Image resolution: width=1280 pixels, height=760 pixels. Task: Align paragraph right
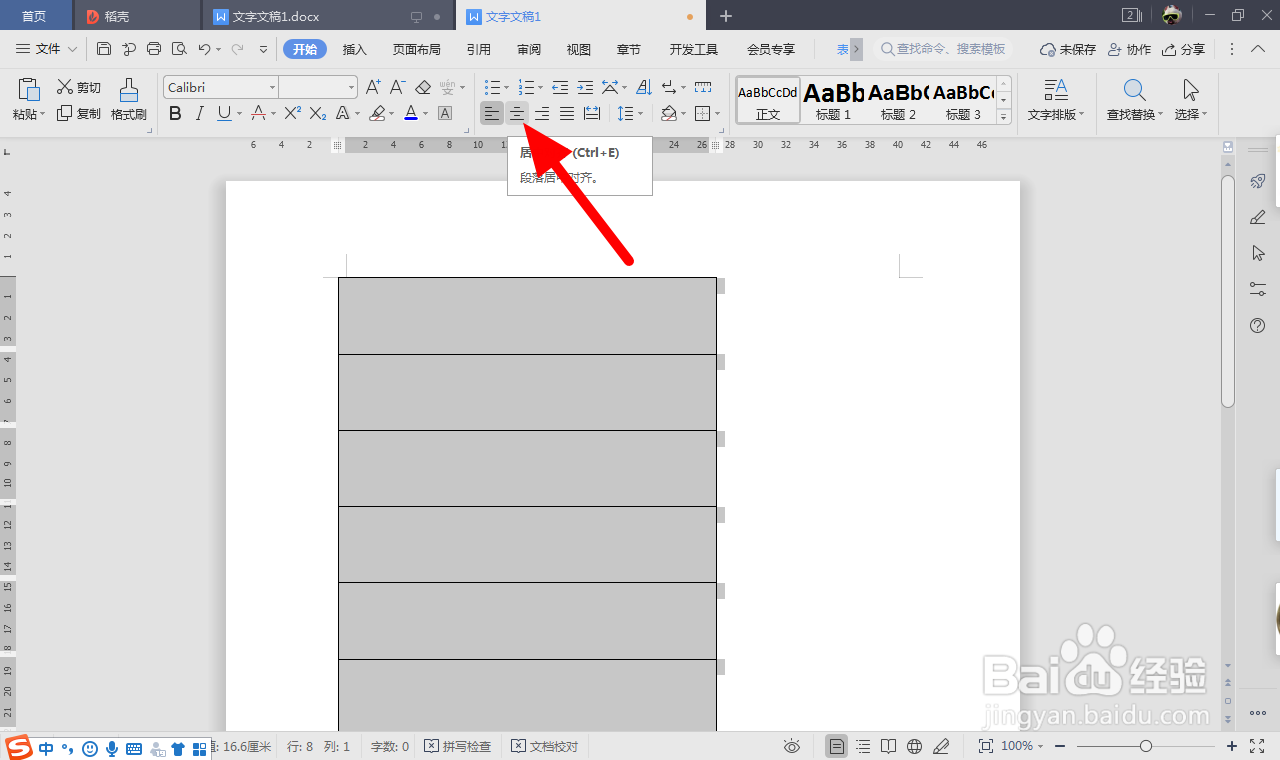[542, 113]
